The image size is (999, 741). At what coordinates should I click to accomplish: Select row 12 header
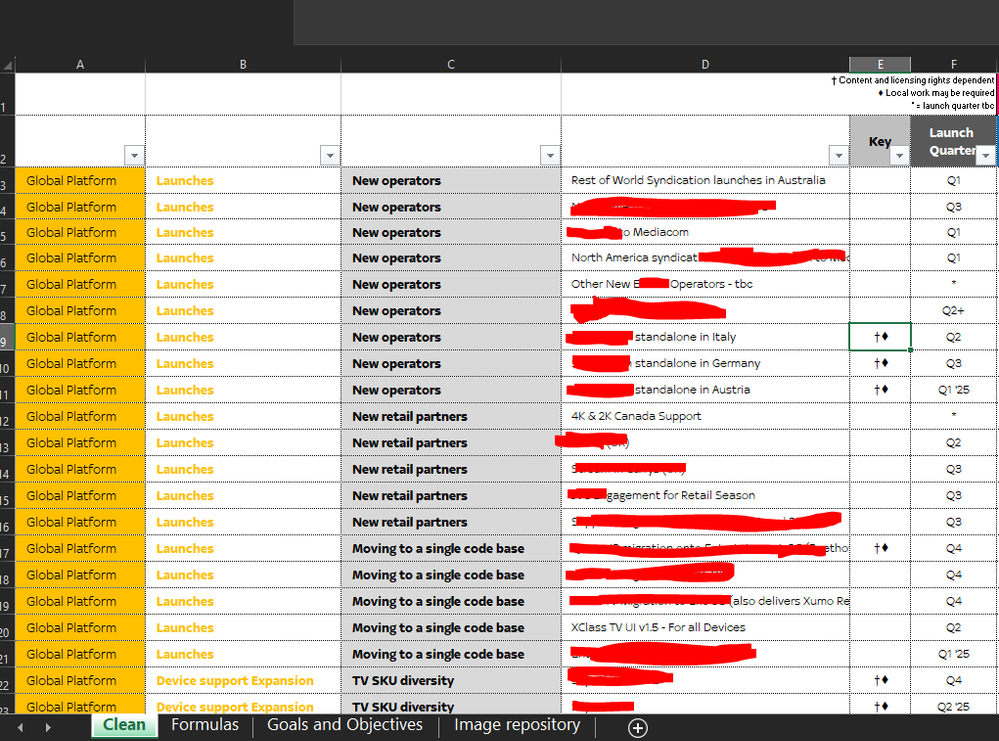(6, 417)
